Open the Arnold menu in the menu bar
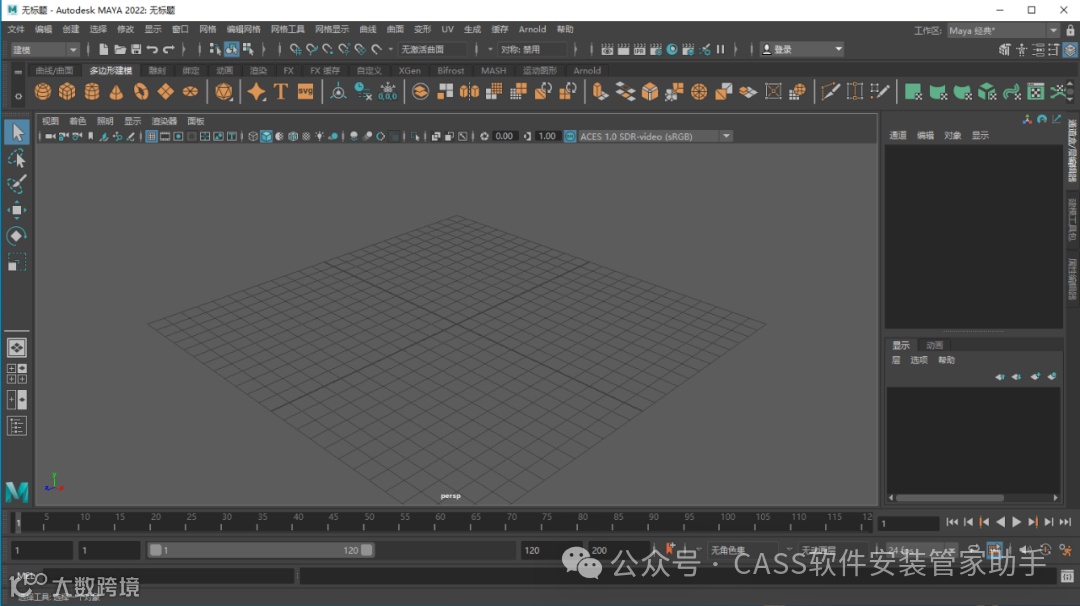Viewport: 1080px width, 606px height. (532, 29)
